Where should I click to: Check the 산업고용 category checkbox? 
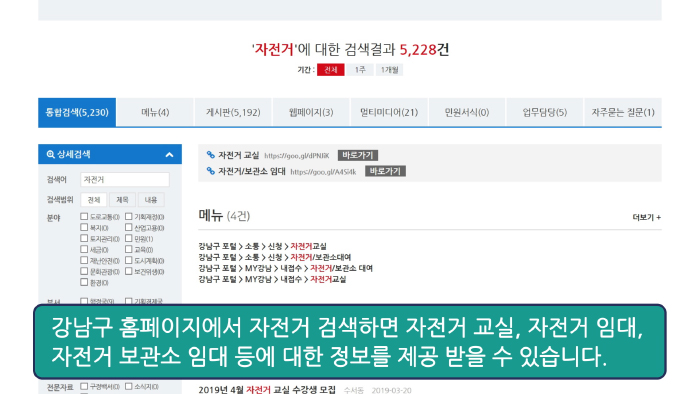click(x=129, y=228)
